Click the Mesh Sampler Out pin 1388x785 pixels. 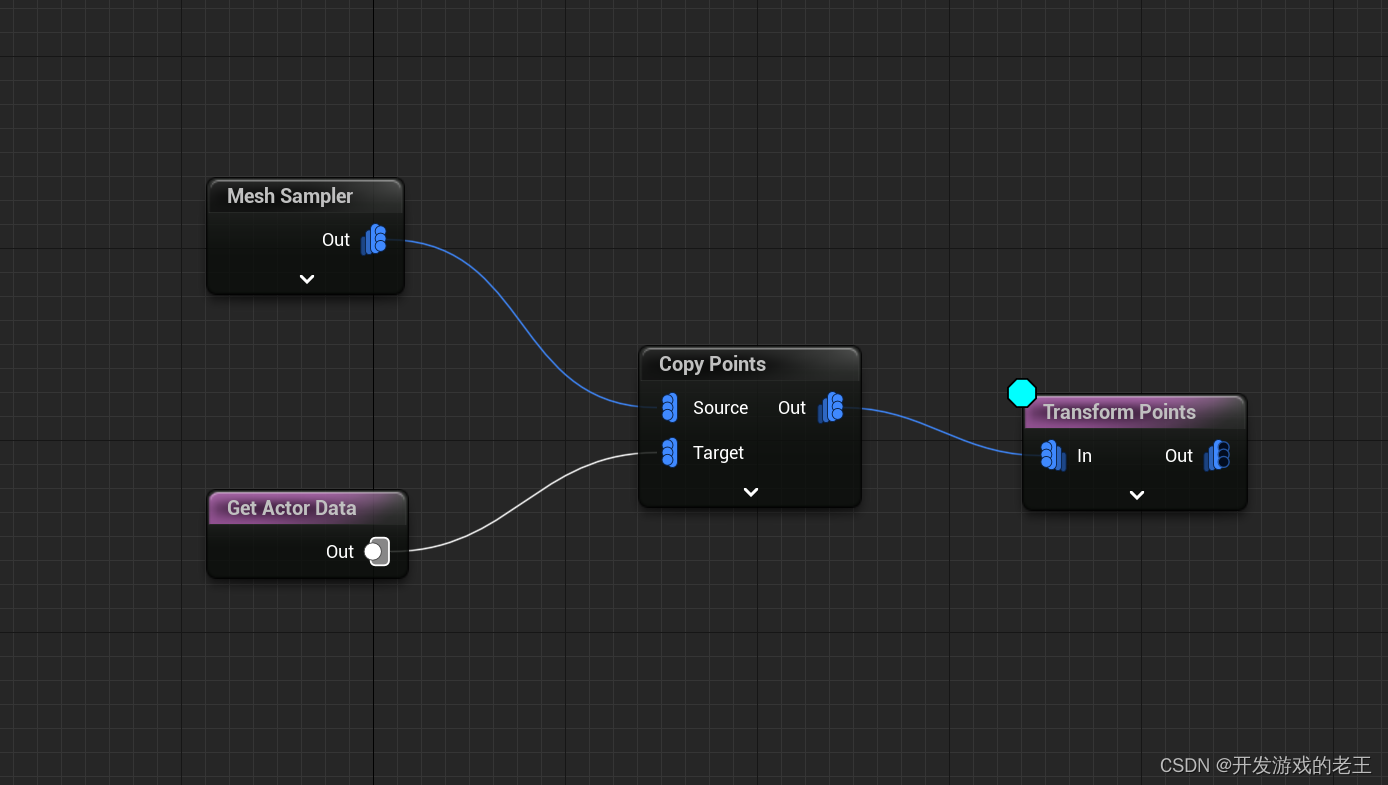374,240
